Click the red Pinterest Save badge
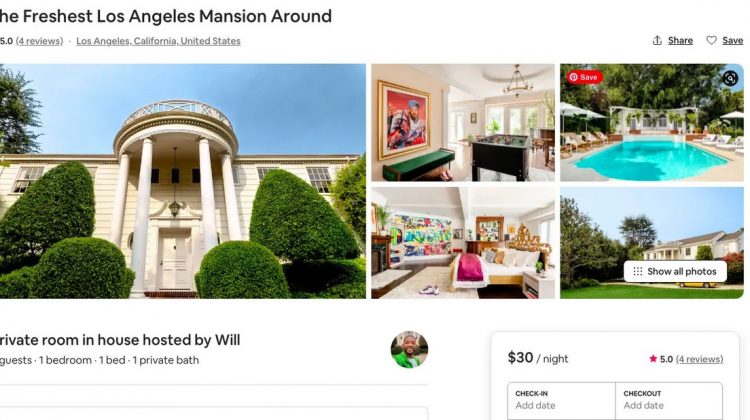 click(x=585, y=77)
